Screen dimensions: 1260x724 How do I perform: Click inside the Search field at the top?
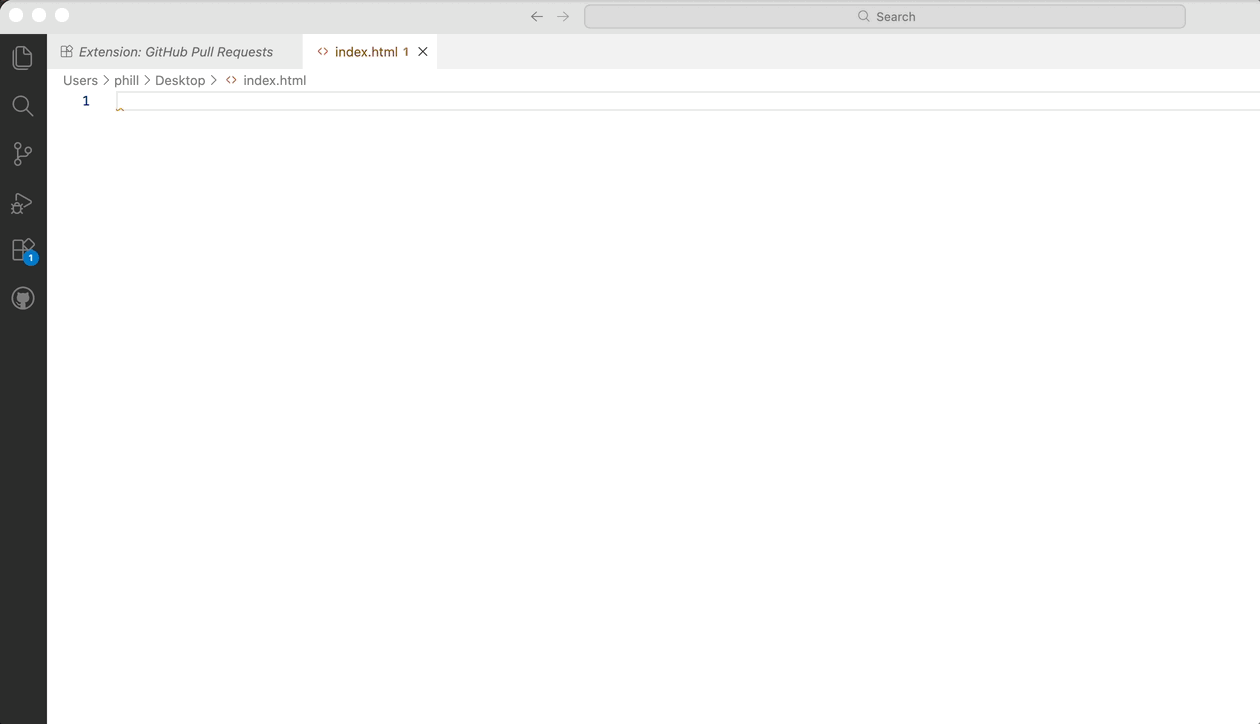886,16
